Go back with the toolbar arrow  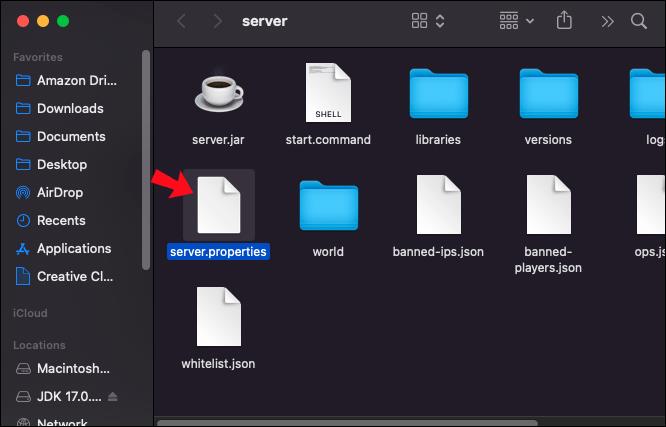tap(181, 21)
